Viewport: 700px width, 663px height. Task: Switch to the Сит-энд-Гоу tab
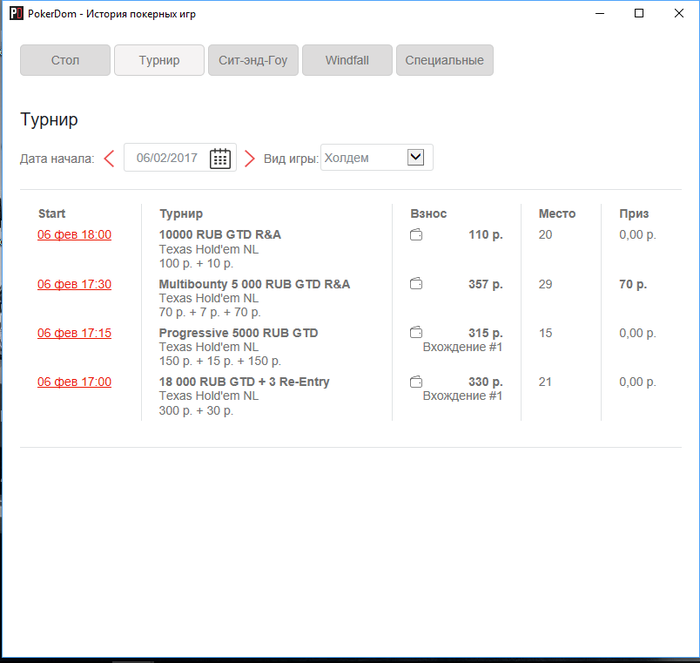coord(253,60)
